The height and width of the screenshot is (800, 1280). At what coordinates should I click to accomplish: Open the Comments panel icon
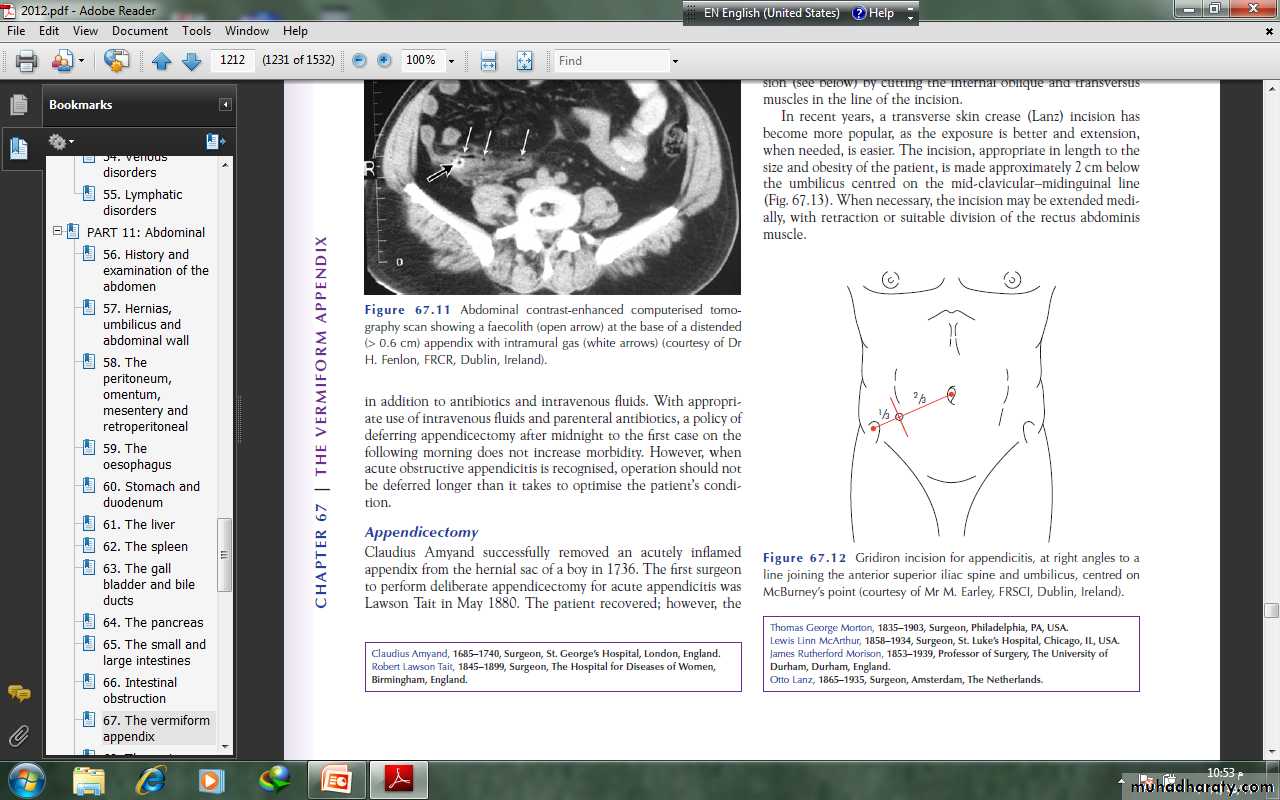click(x=19, y=693)
